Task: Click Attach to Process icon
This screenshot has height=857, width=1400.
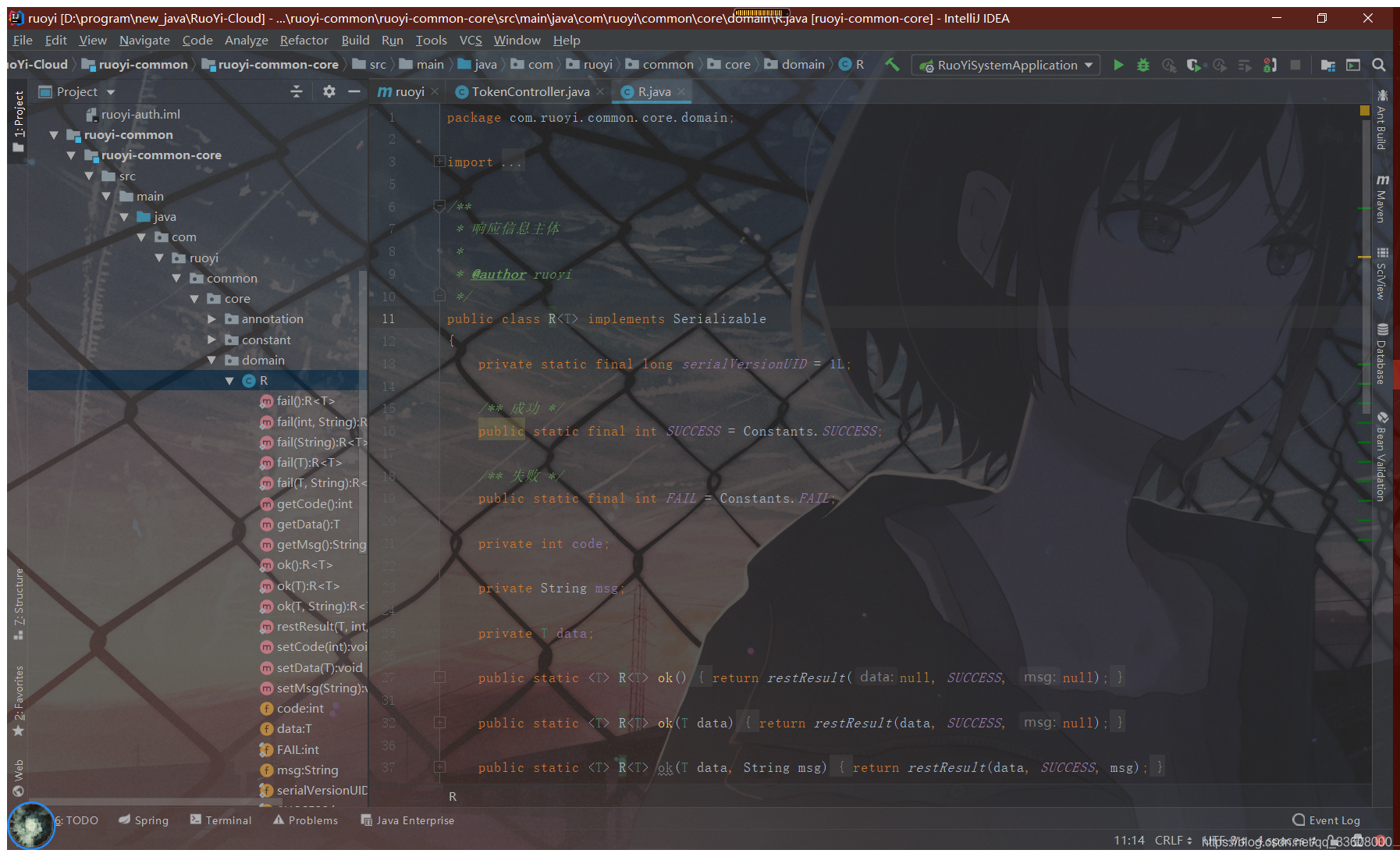Action: click(x=1270, y=65)
